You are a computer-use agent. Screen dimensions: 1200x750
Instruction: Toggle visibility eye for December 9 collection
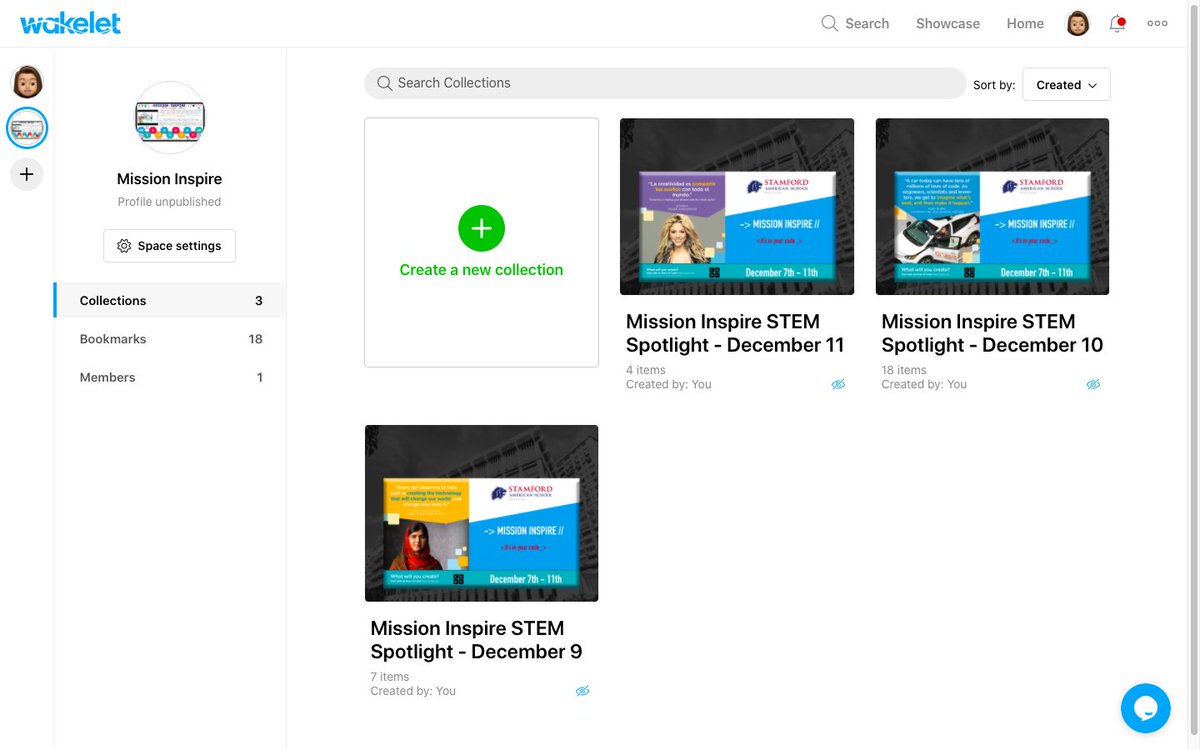pos(582,691)
